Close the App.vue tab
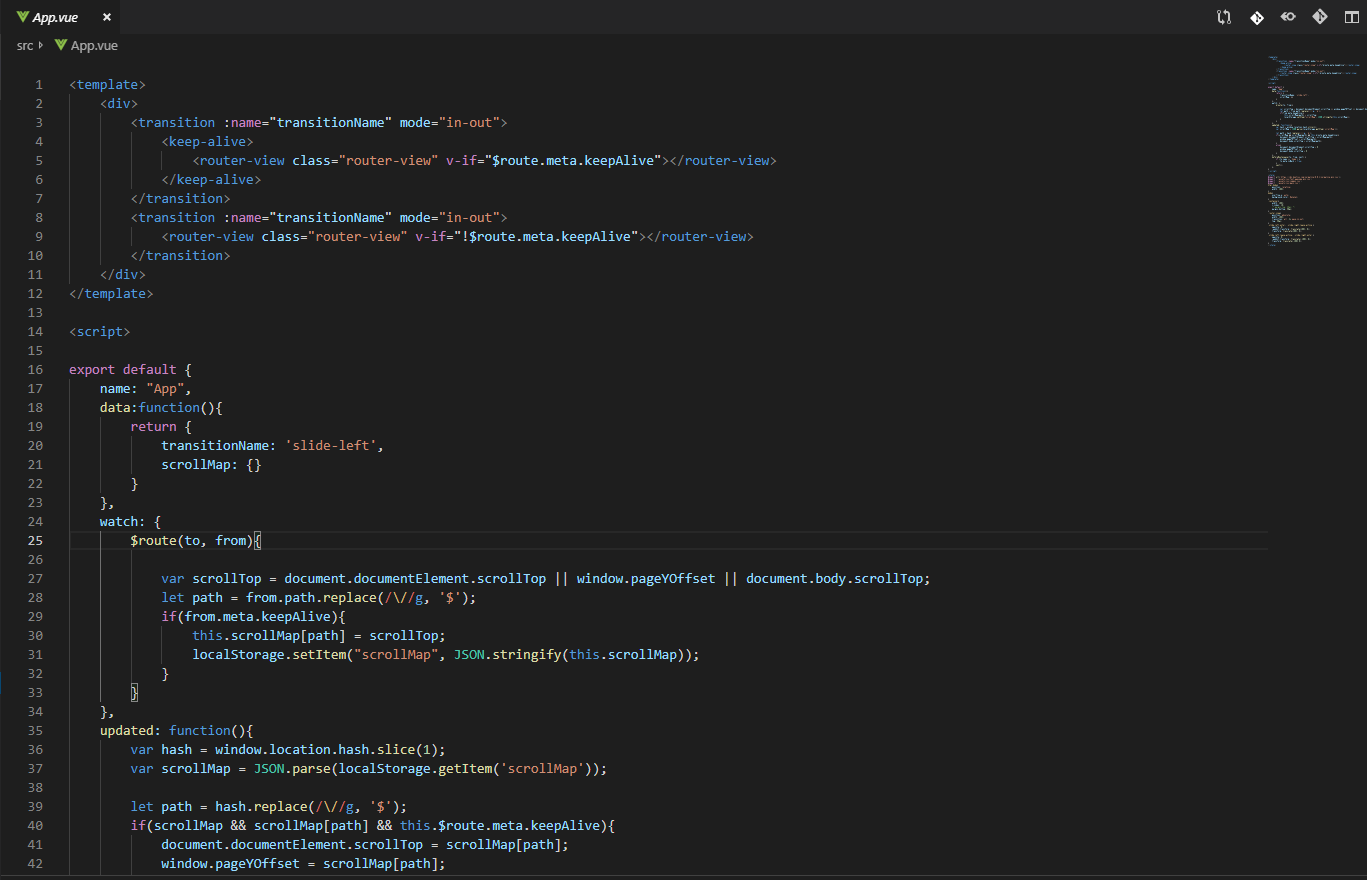Viewport: 1367px width, 880px height. click(x=107, y=17)
